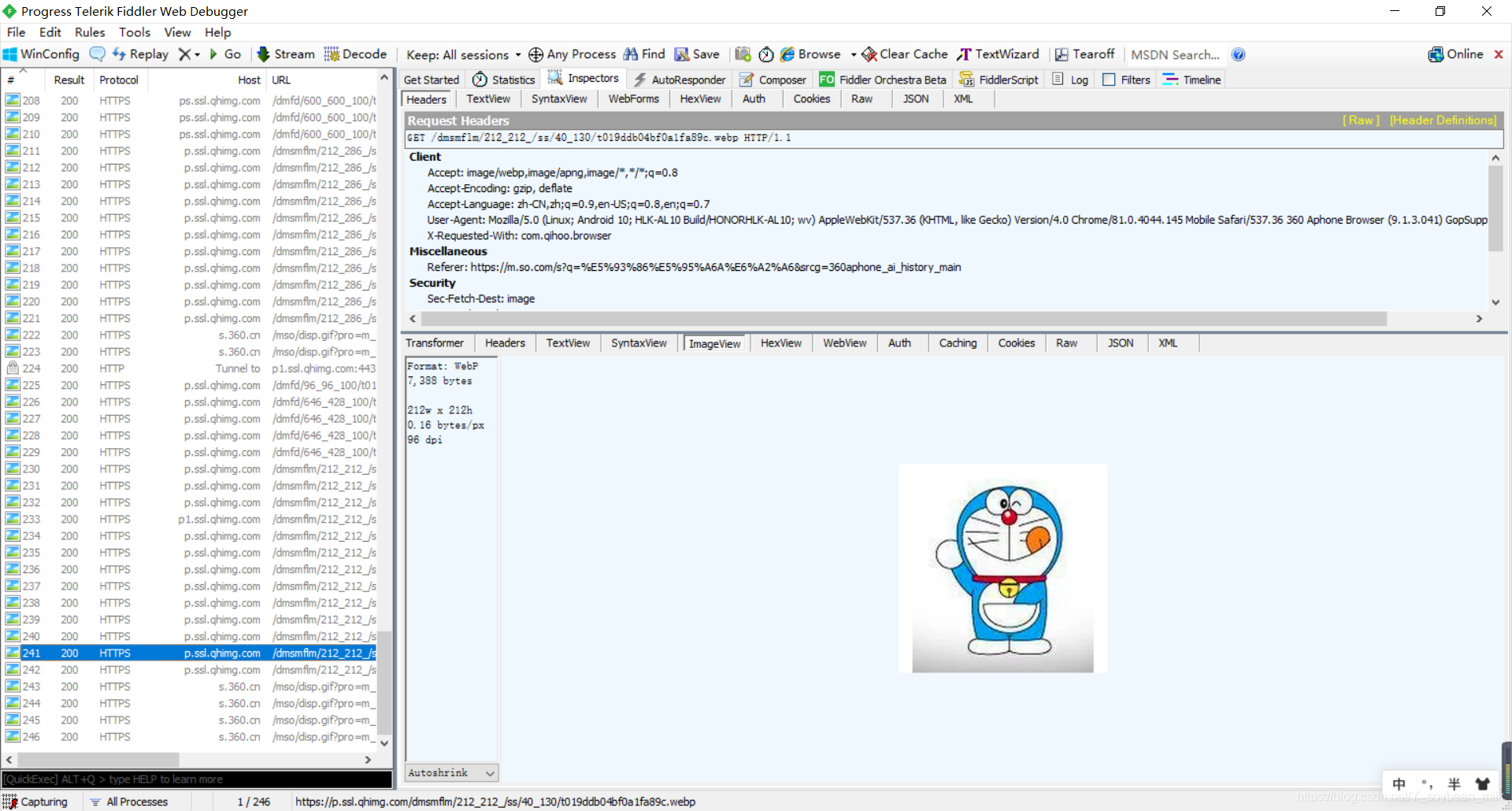Tearoff the inspectors panel
Viewport: 1512px width, 811px height.
tap(1084, 54)
